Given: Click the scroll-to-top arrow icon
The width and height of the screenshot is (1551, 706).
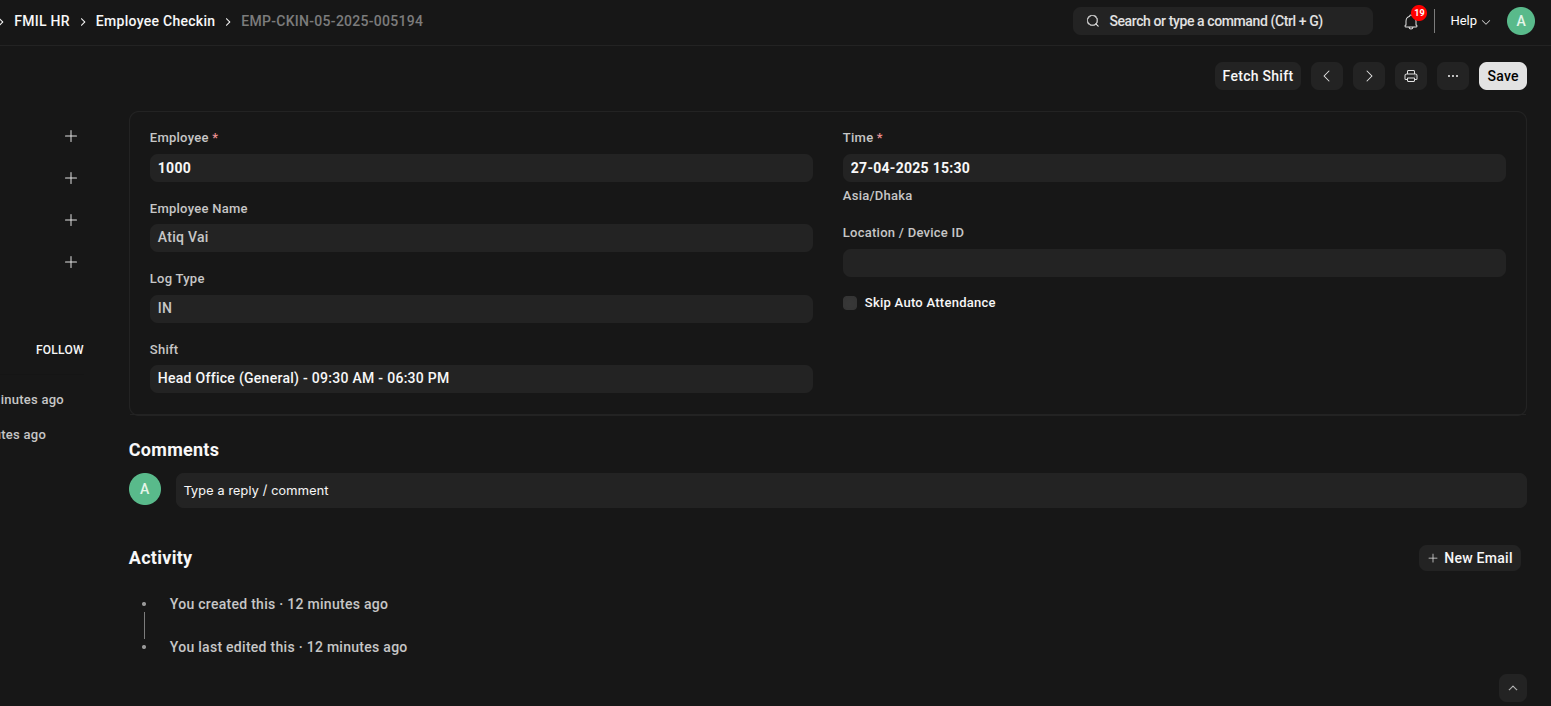Looking at the screenshot, I should pos(1512,688).
